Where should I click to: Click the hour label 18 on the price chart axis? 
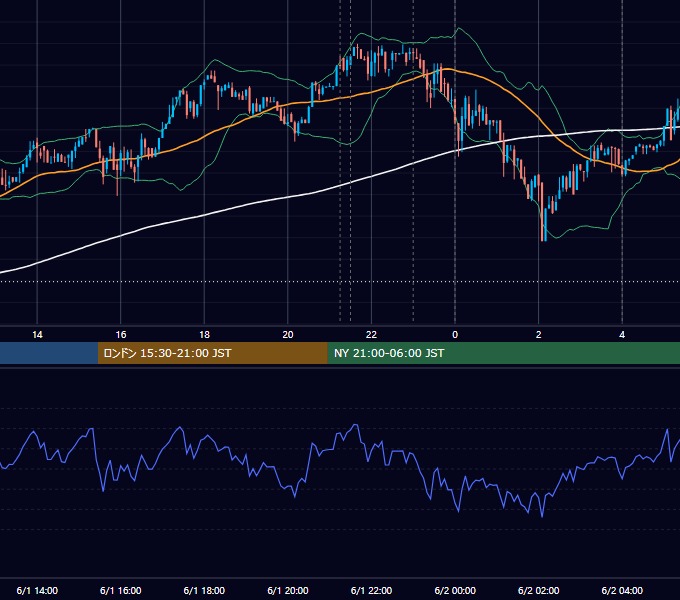204,335
